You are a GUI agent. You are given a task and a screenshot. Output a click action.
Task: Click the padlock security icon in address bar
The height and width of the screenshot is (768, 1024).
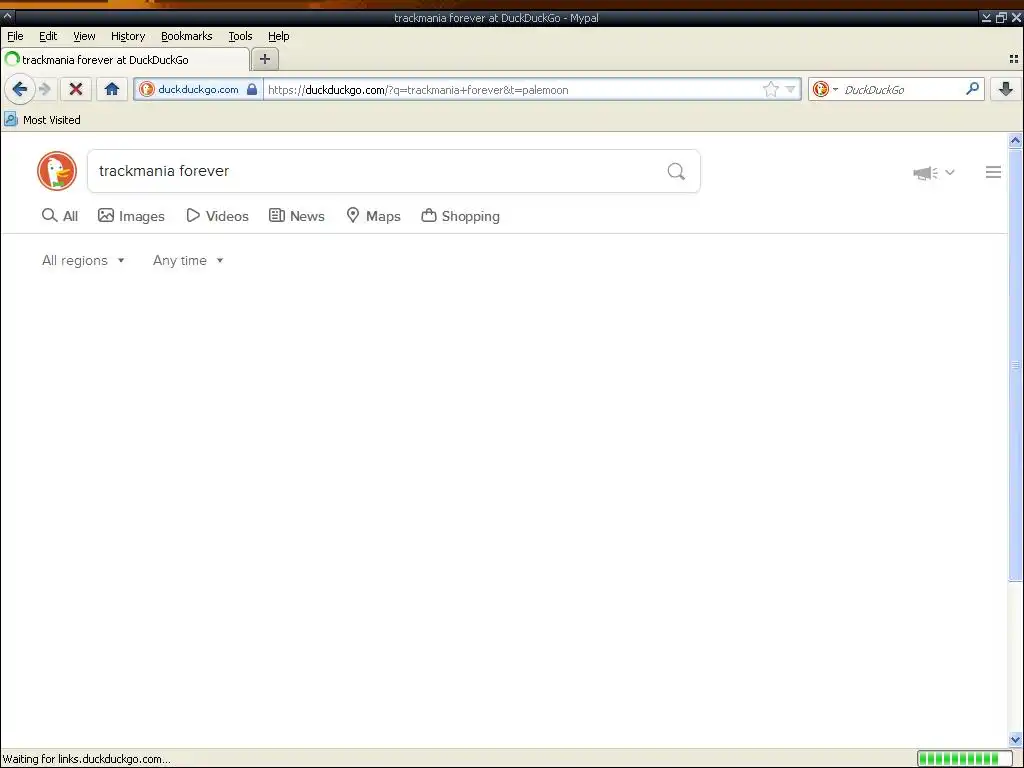point(252,89)
